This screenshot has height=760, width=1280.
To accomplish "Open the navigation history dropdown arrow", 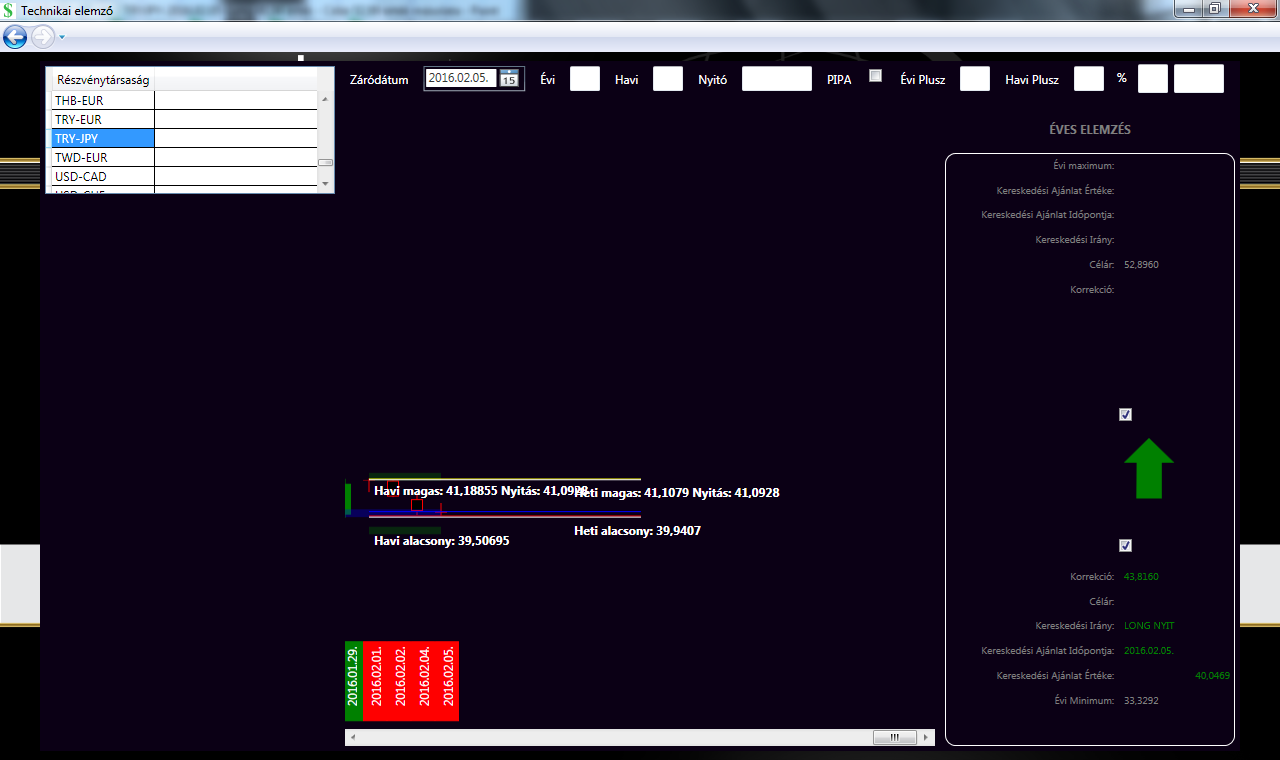I will click(x=62, y=37).
